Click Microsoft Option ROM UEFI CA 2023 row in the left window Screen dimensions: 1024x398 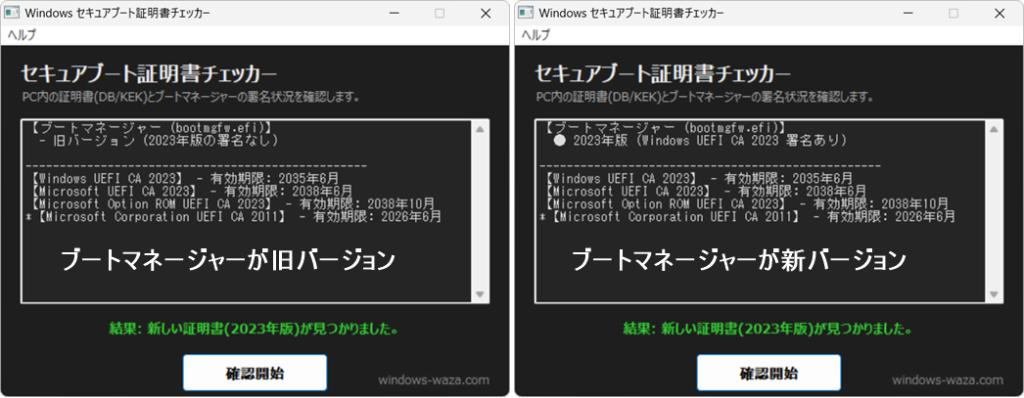pos(232,203)
